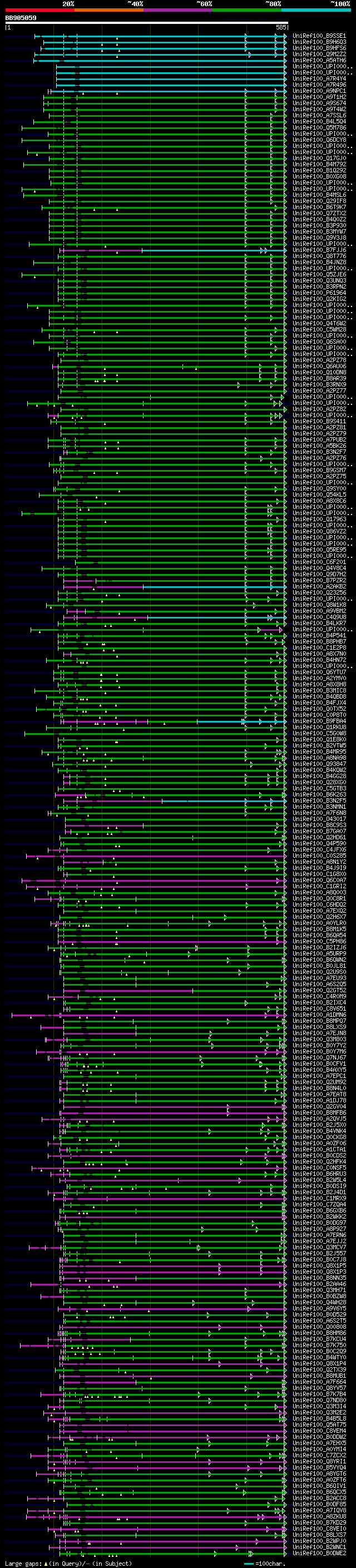Image resolution: width=356 pixels, height=1568 pixels.
Task: Click the white query length bar
Action: click(147, 23)
